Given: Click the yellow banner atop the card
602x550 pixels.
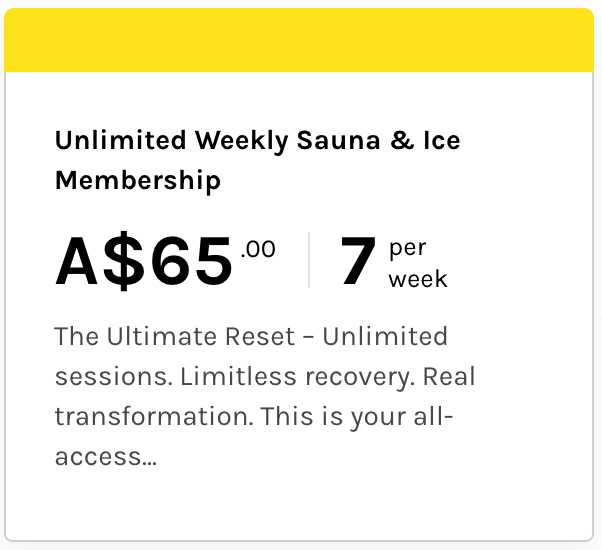Looking at the screenshot, I should (299, 40).
